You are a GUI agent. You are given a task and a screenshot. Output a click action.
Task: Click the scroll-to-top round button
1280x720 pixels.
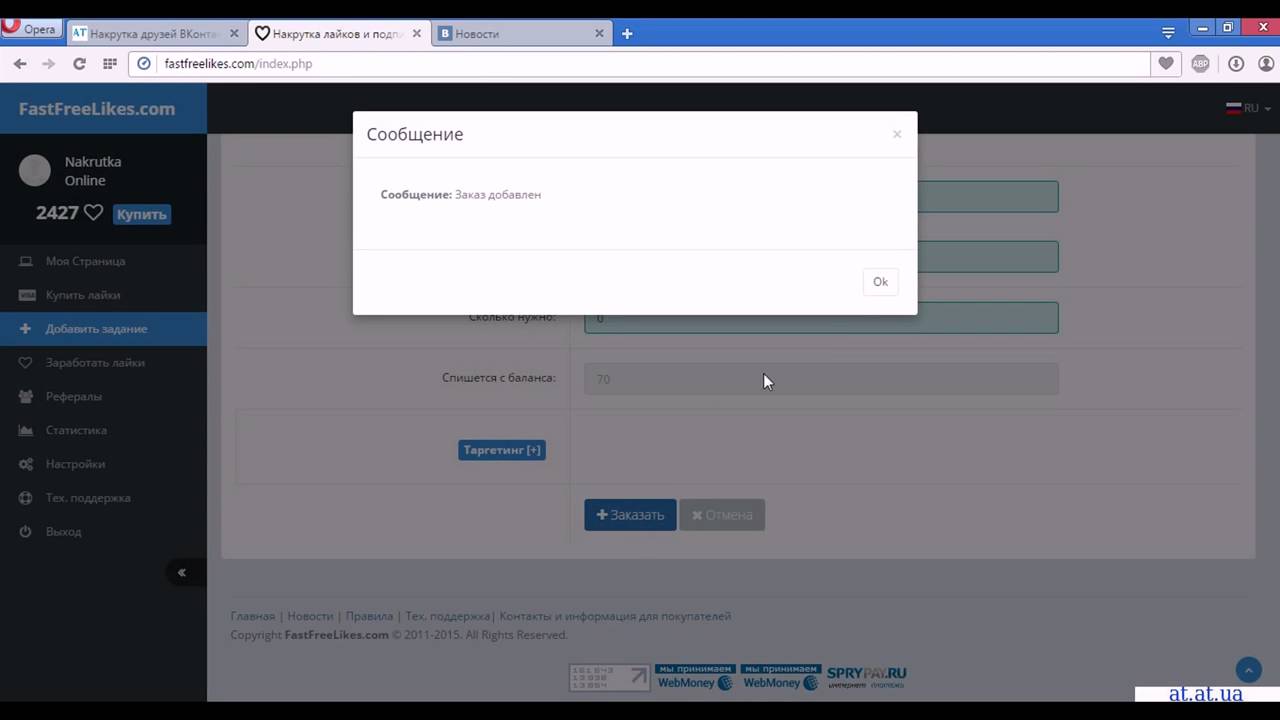1248,670
